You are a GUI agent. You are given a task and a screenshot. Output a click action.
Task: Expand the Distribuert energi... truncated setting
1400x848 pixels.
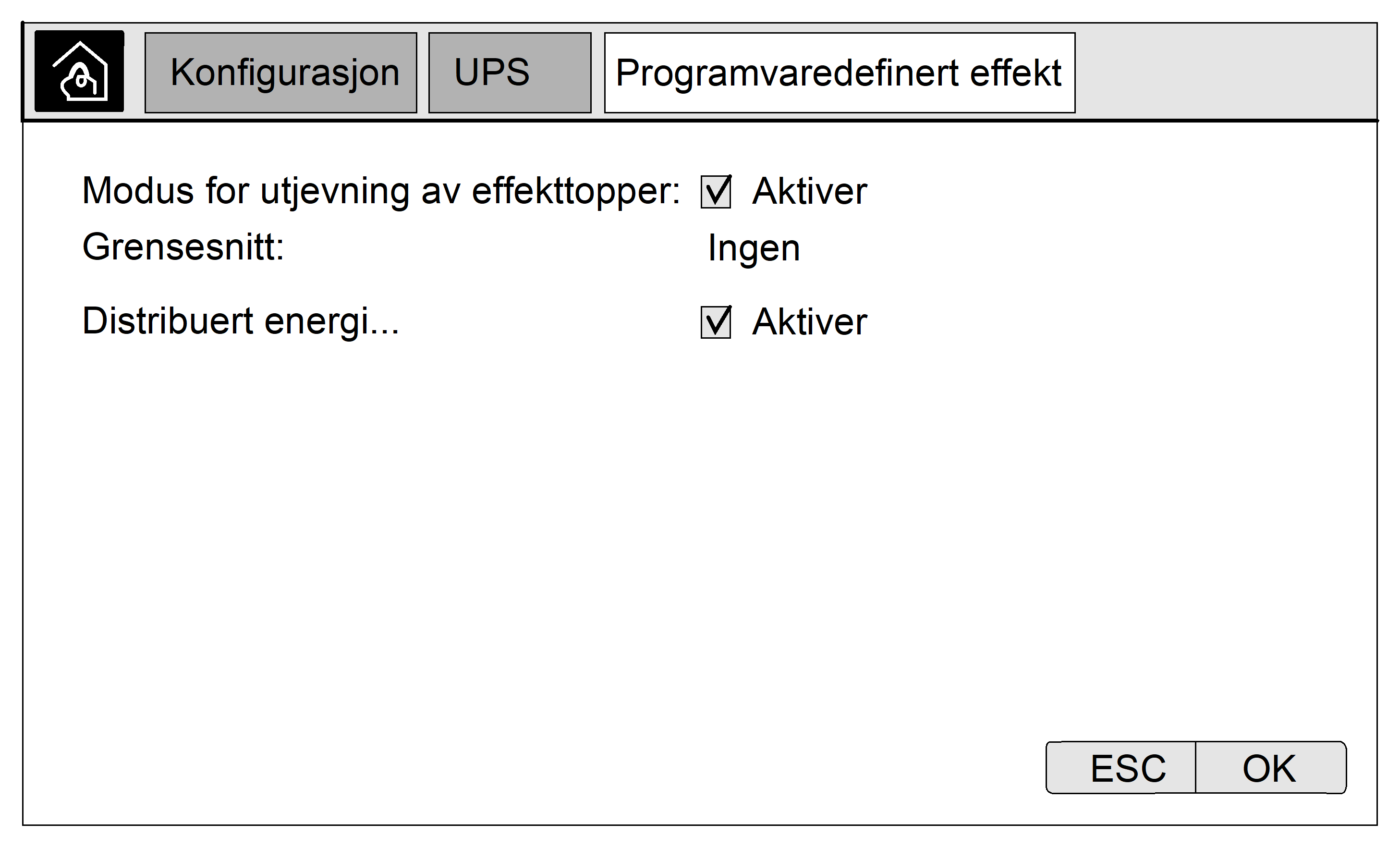coord(241,321)
